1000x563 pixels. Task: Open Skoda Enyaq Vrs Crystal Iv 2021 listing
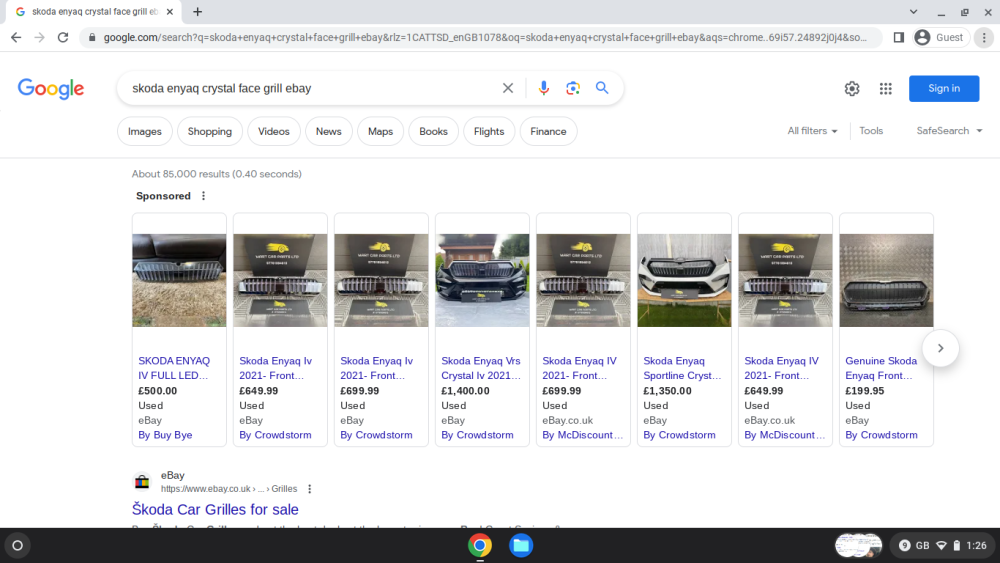pyautogui.click(x=481, y=368)
